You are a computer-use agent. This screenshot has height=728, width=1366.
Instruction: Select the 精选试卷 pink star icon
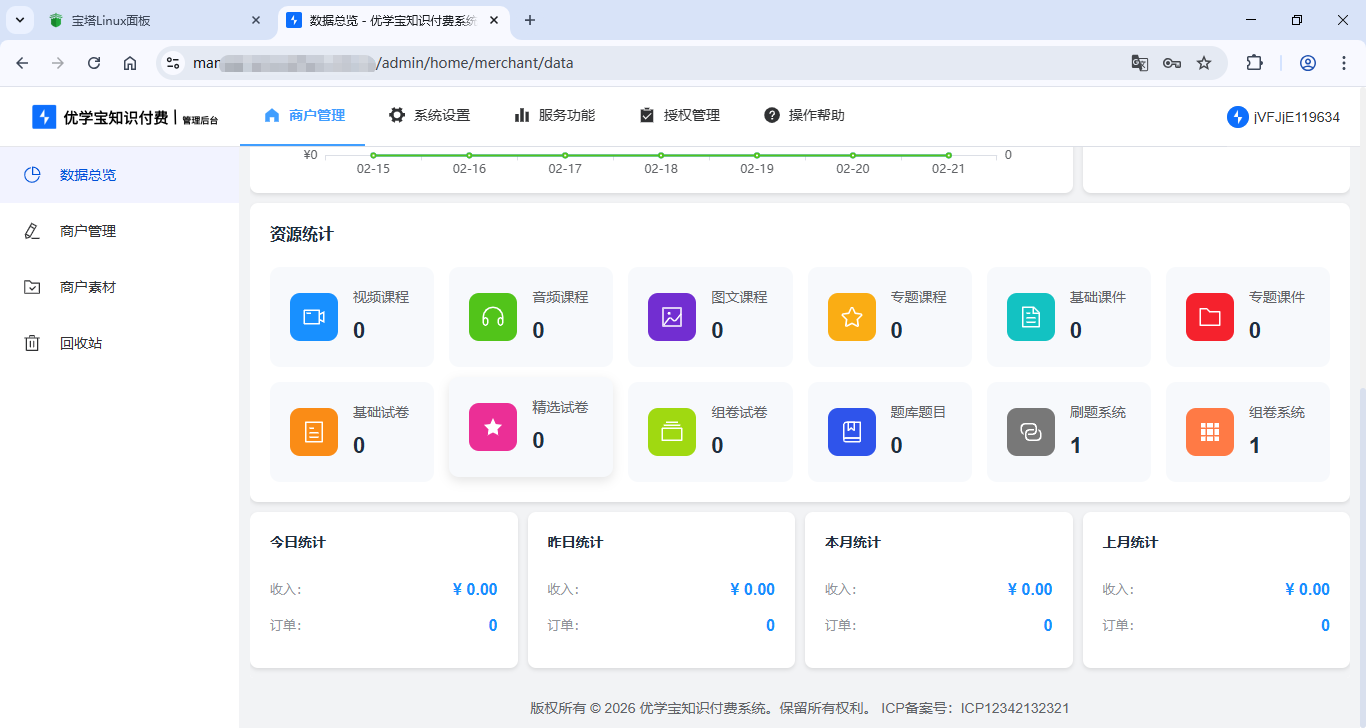(x=492, y=426)
